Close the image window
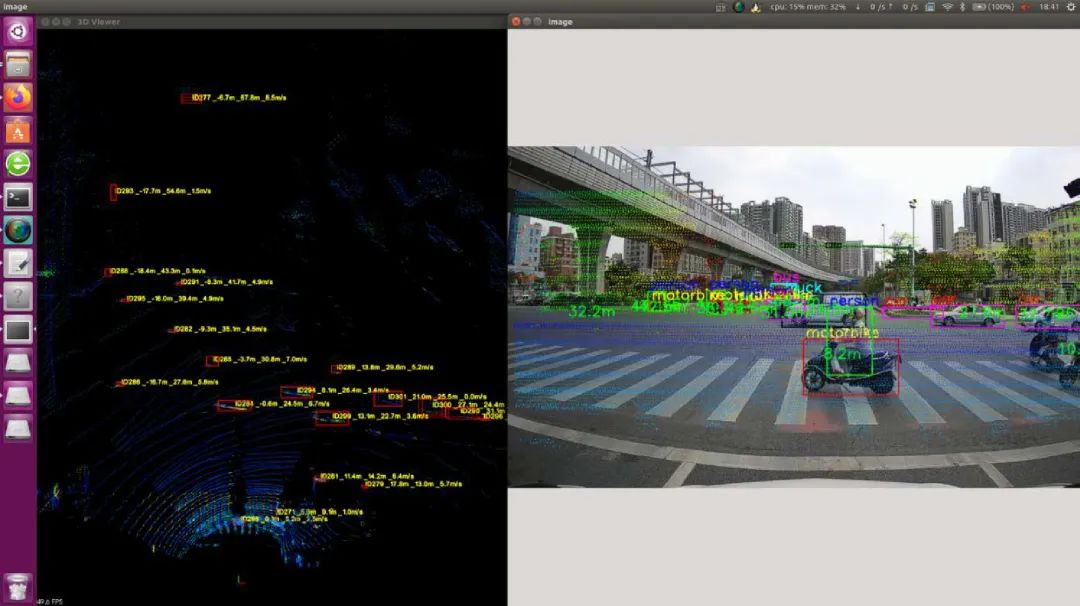Screen dimensions: 1080x606 tap(515, 21)
